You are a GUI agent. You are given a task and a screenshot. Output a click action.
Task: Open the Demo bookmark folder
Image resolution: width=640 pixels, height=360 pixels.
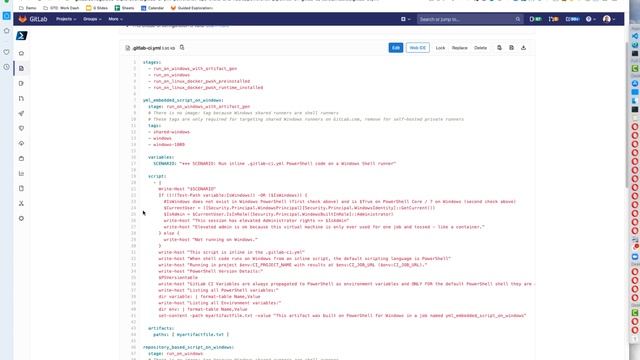[28, 8]
